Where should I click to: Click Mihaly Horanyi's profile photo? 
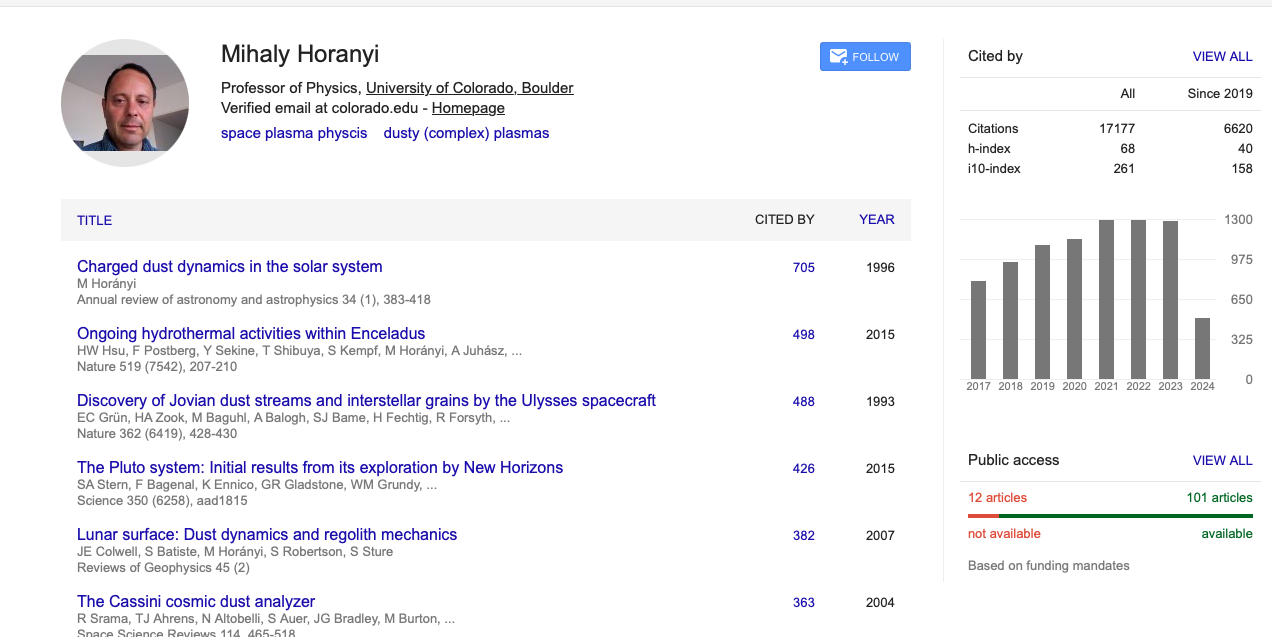[x=125, y=103]
